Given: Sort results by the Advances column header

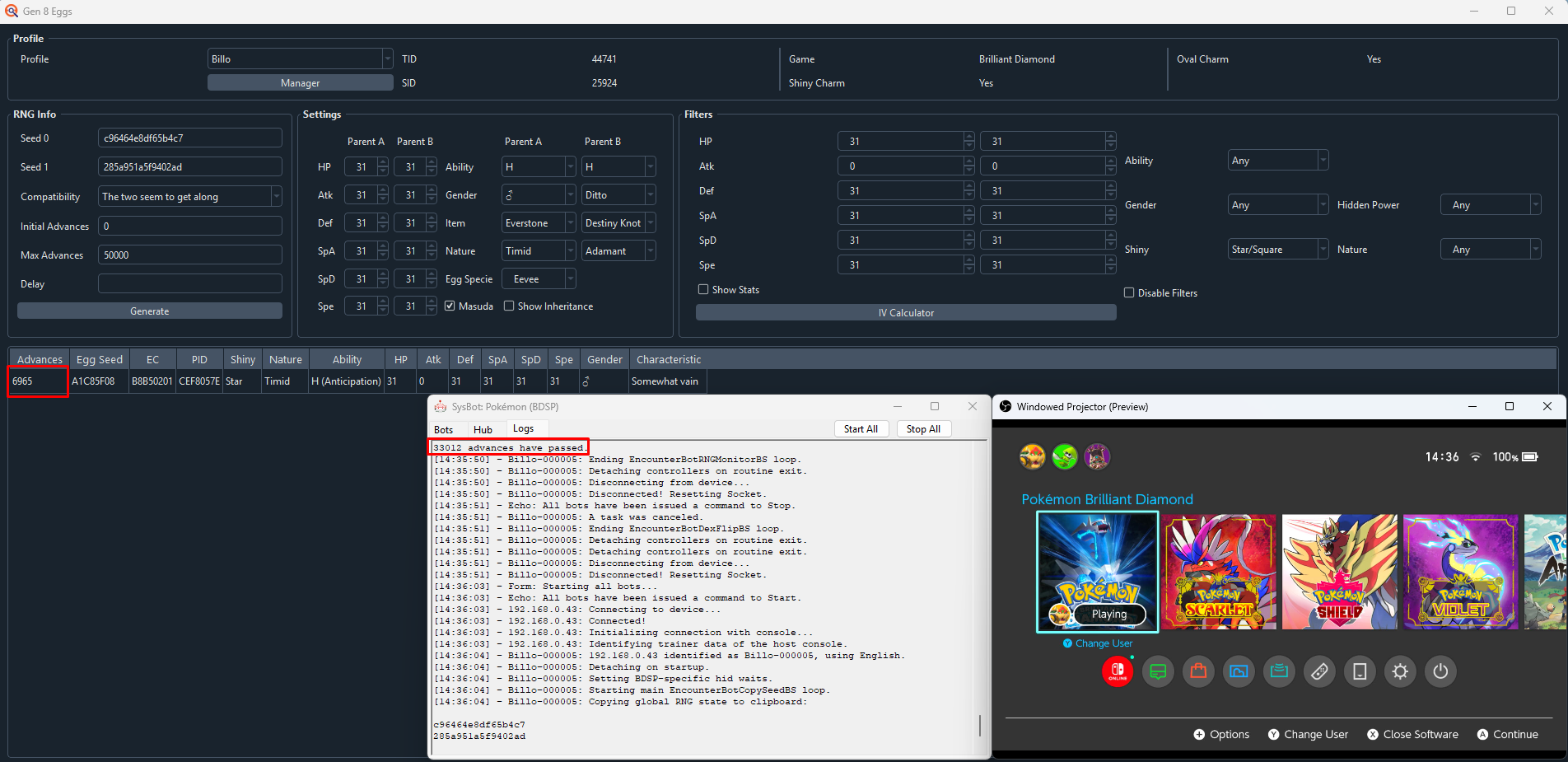Looking at the screenshot, I should click(x=40, y=359).
